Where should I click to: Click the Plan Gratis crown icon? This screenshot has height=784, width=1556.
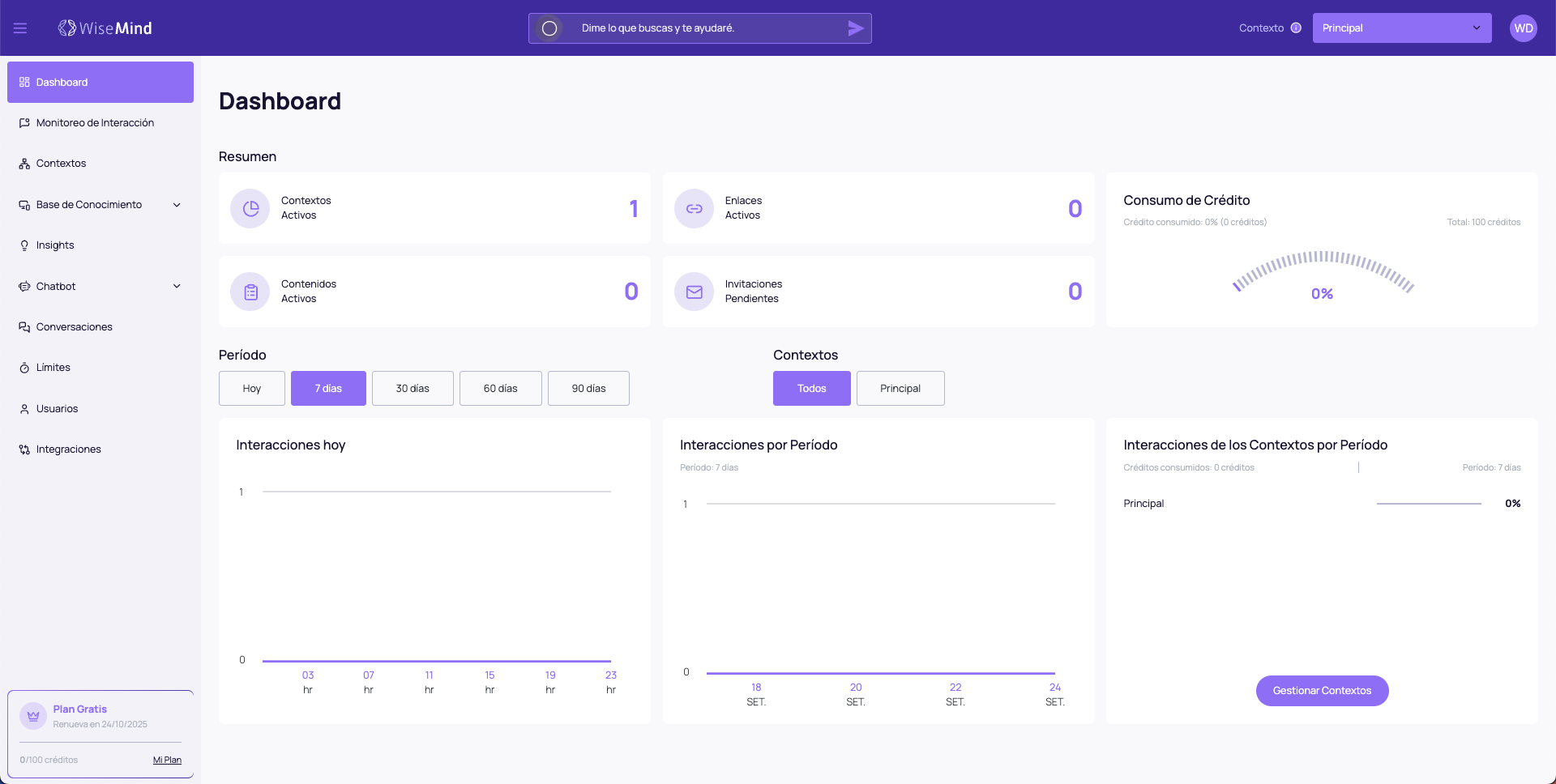click(33, 716)
